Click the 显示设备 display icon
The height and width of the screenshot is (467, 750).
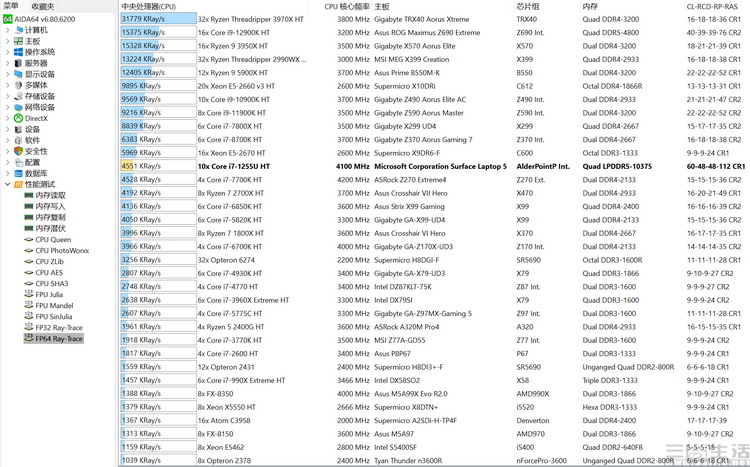coord(19,74)
